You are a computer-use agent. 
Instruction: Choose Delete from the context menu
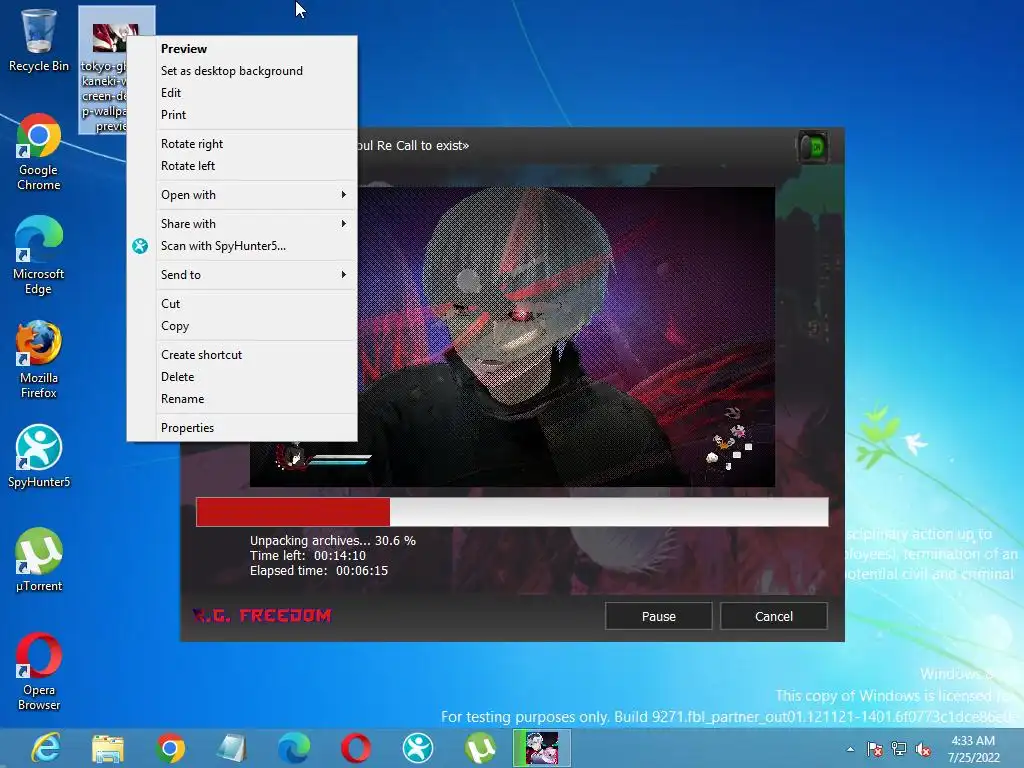pos(242,377)
